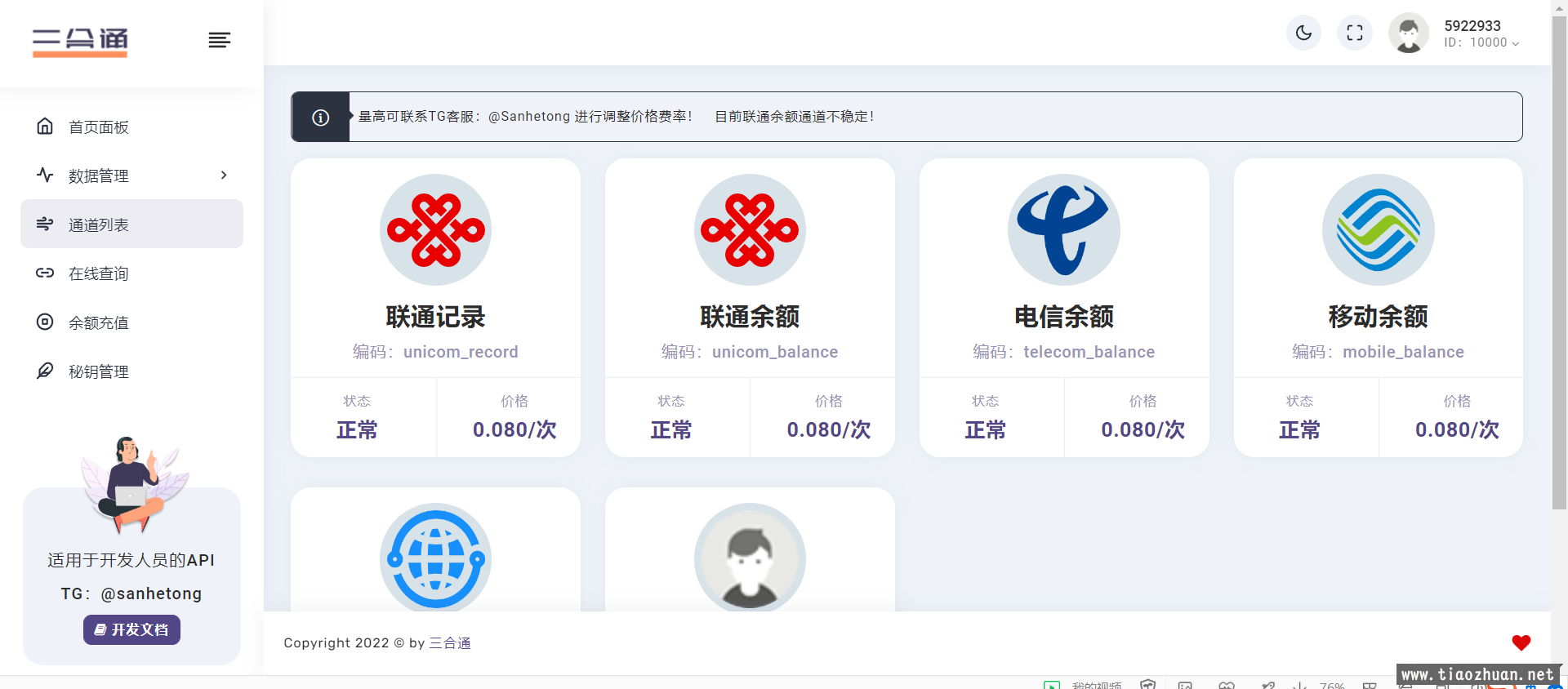Image resolution: width=1568 pixels, height=689 pixels.
Task: Click 电信余额 price 0.080/次
Action: (1143, 430)
